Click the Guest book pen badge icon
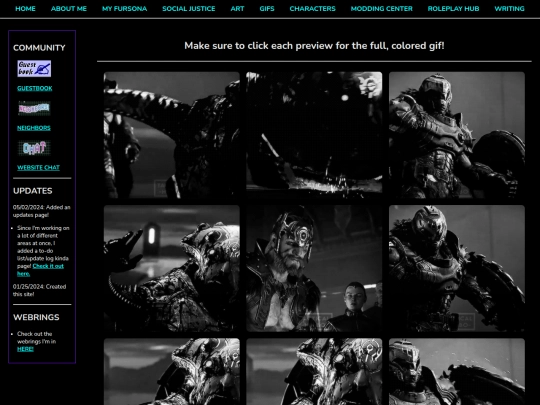The width and height of the screenshot is (540, 405). tap(34, 69)
